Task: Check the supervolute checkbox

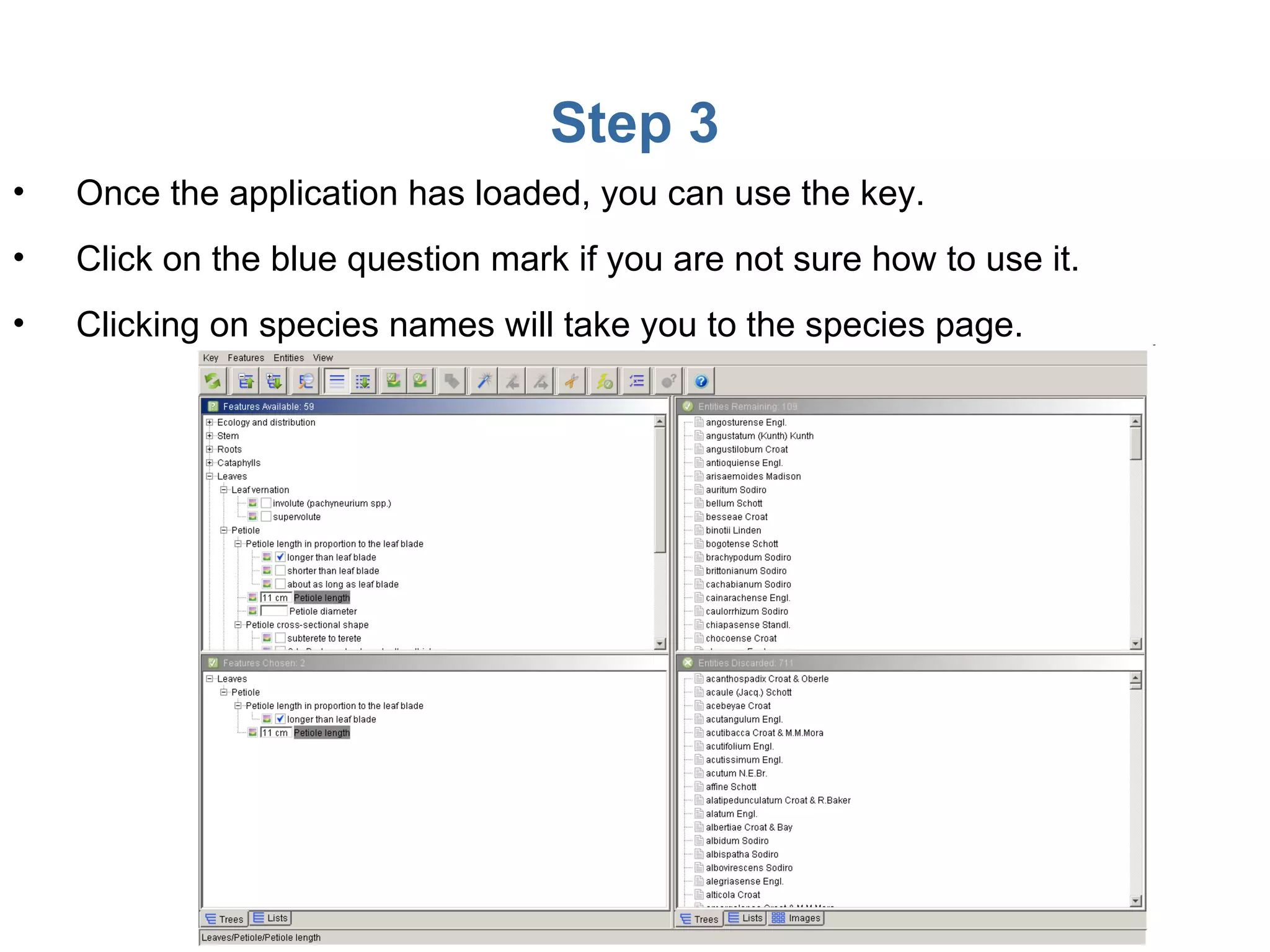Action: pos(266,517)
